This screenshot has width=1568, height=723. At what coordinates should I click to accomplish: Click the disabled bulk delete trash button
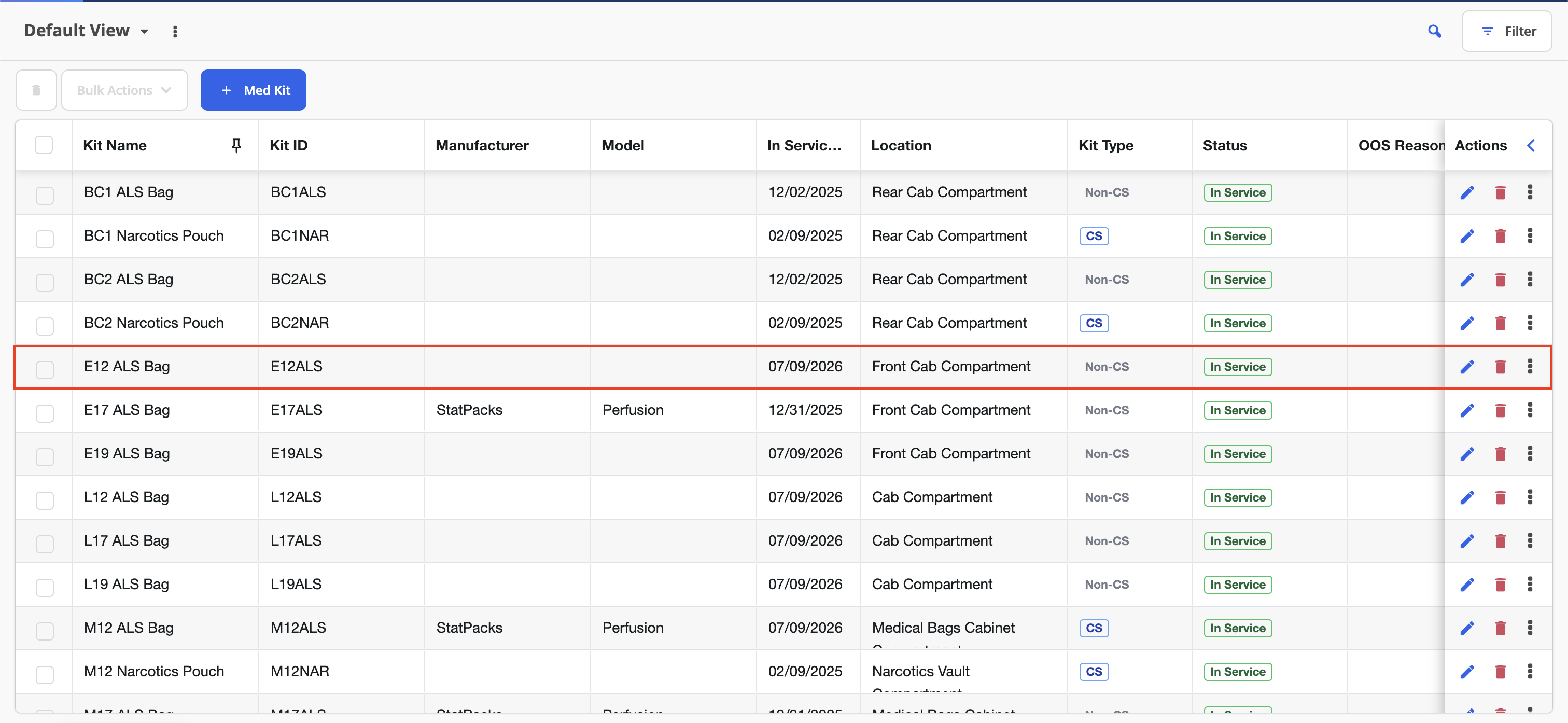[x=36, y=90]
